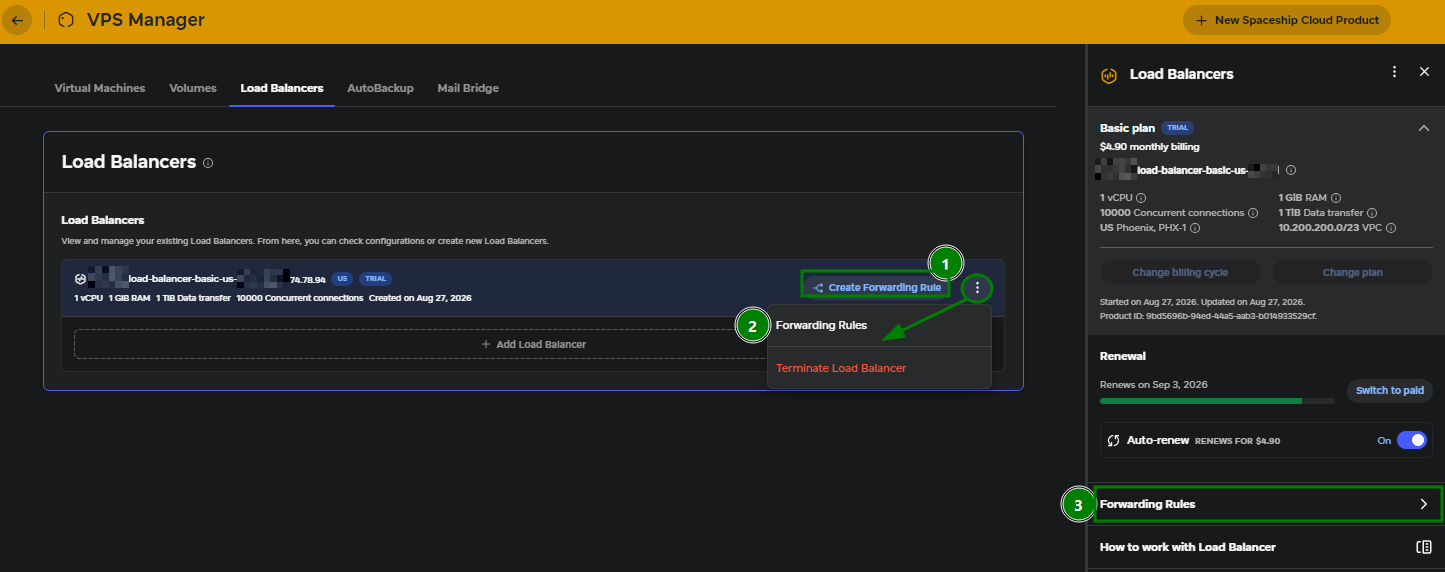The image size is (1445, 572).
Task: Click the GiB RAM info icon
Action: [1336, 198]
